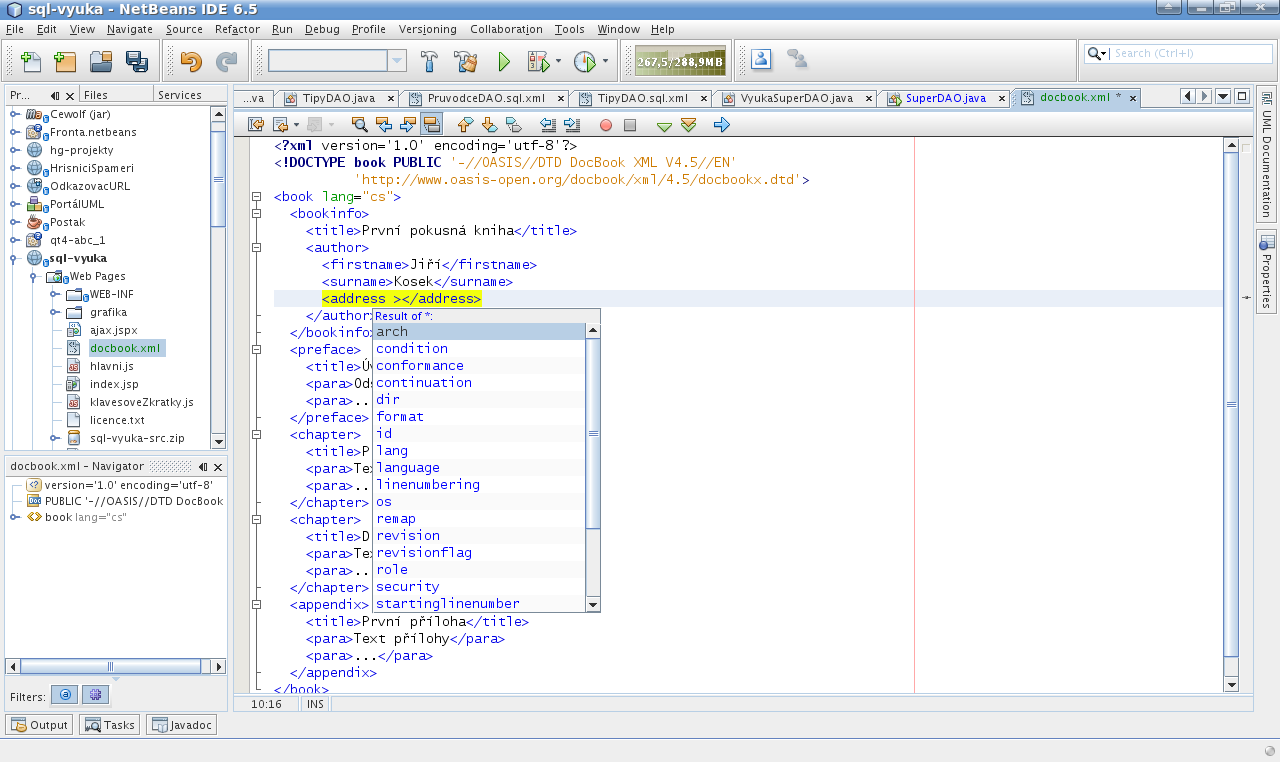Open the UML Documentation side panel

point(1267,155)
